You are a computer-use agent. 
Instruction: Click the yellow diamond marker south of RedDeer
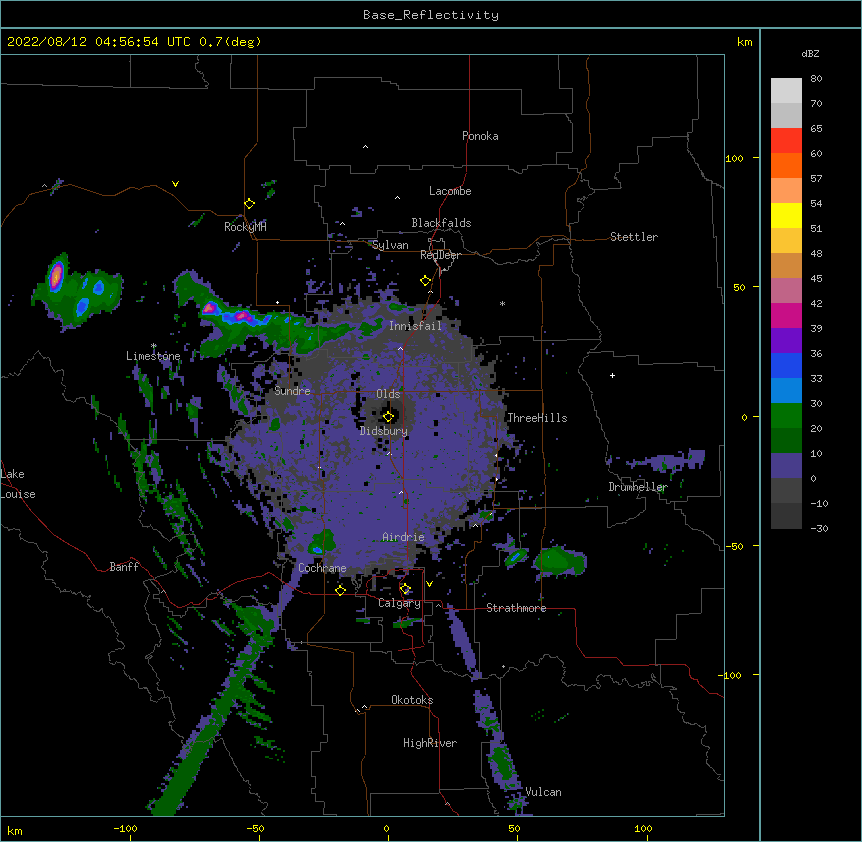(425, 281)
